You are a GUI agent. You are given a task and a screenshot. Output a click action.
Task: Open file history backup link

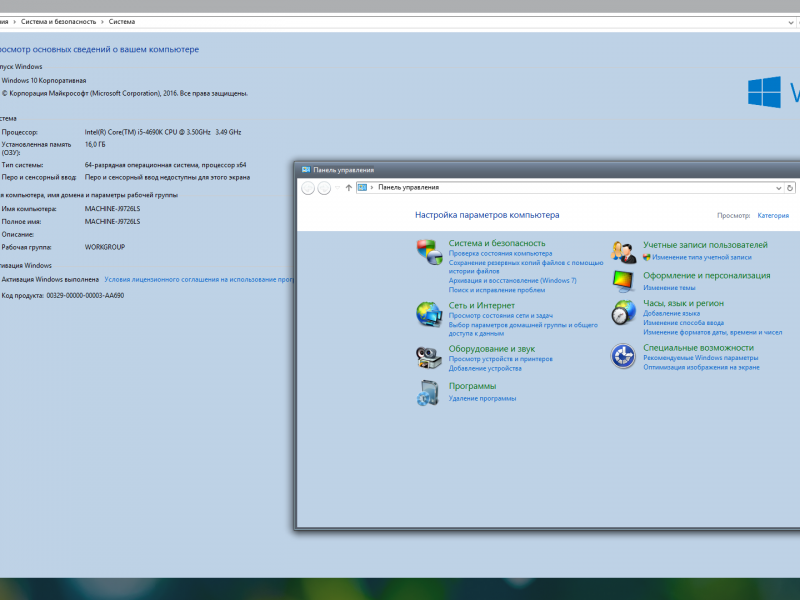526,267
